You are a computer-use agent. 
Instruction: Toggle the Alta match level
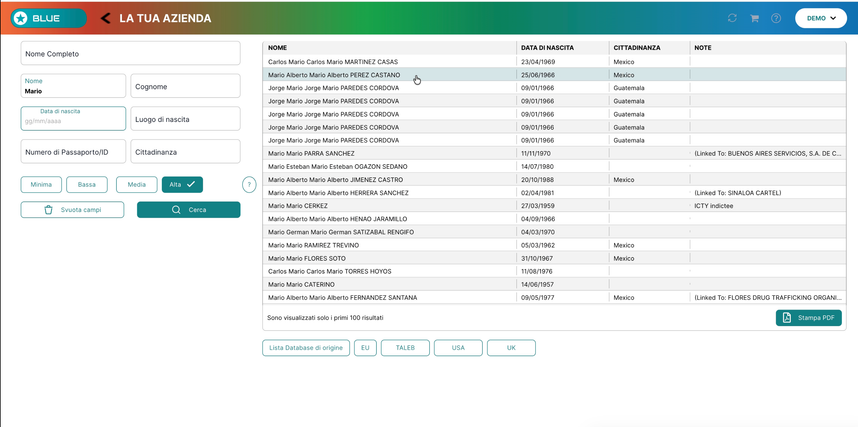click(182, 184)
